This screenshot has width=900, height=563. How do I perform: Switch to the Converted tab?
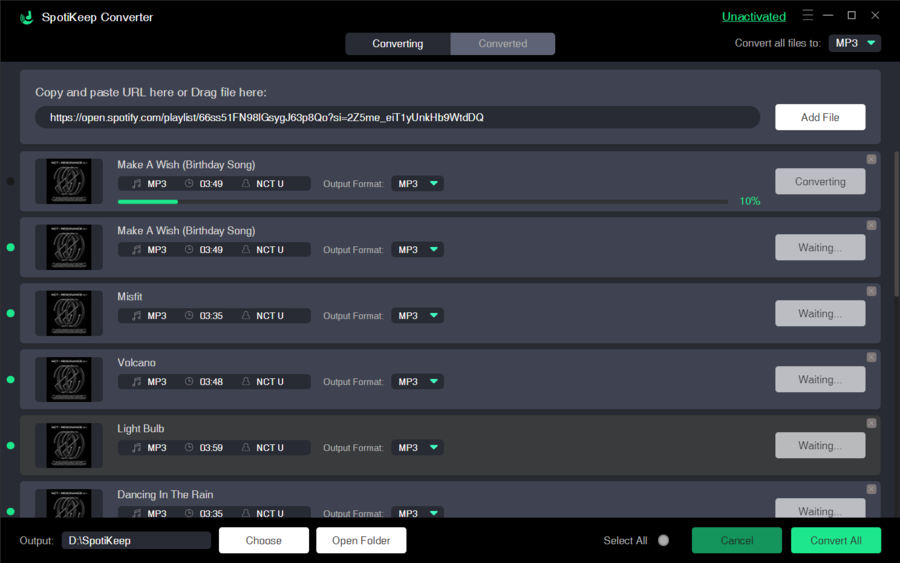[502, 44]
